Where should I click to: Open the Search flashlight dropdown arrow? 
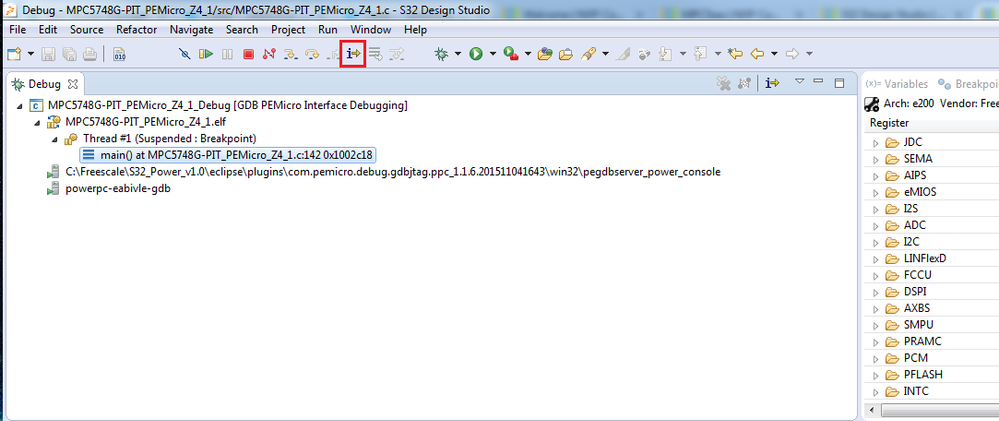605,54
